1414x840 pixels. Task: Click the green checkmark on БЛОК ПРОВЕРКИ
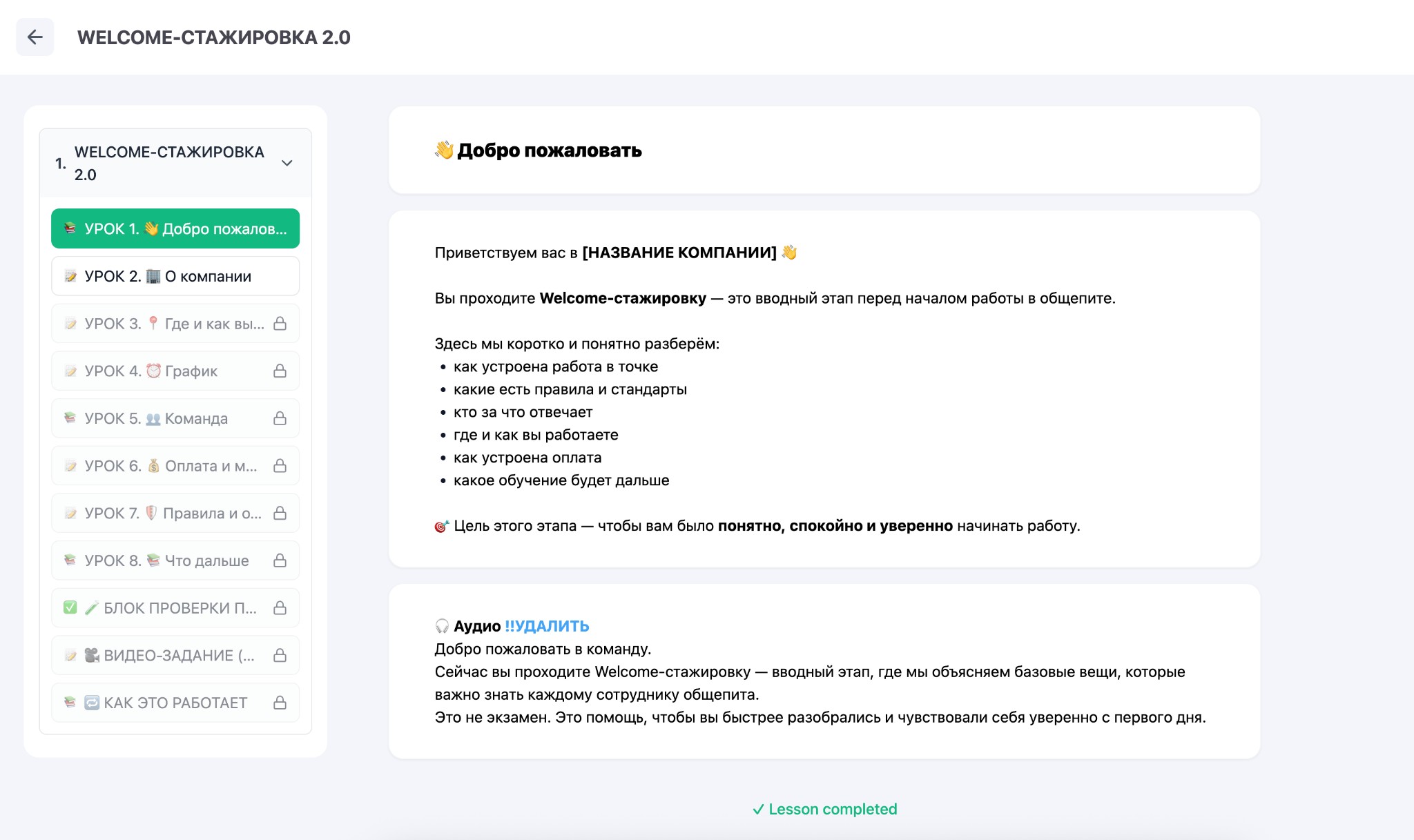[x=70, y=607]
